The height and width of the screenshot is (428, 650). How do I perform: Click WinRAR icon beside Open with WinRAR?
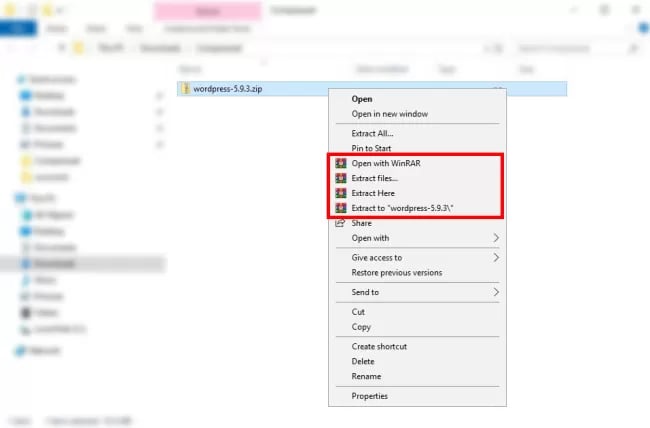[341, 163]
